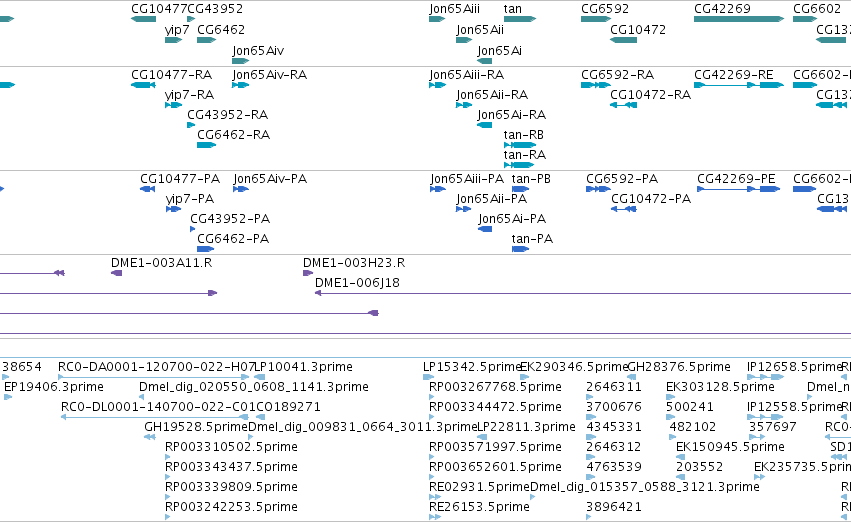This screenshot has width=851, height=522.
Task: Click the CG43952 gene label
Action: pyautogui.click(x=215, y=9)
